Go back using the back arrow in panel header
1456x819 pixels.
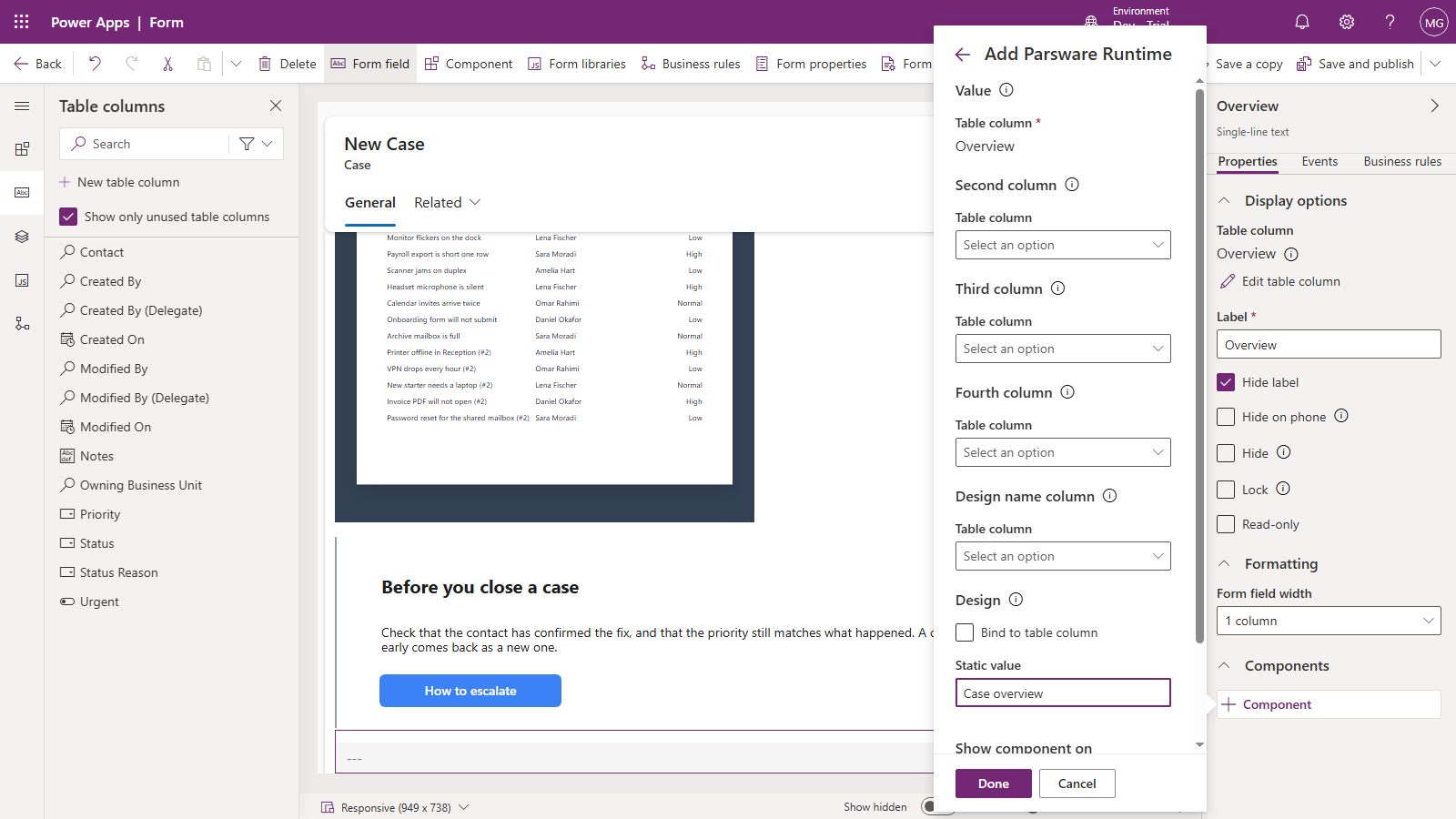[x=963, y=55]
